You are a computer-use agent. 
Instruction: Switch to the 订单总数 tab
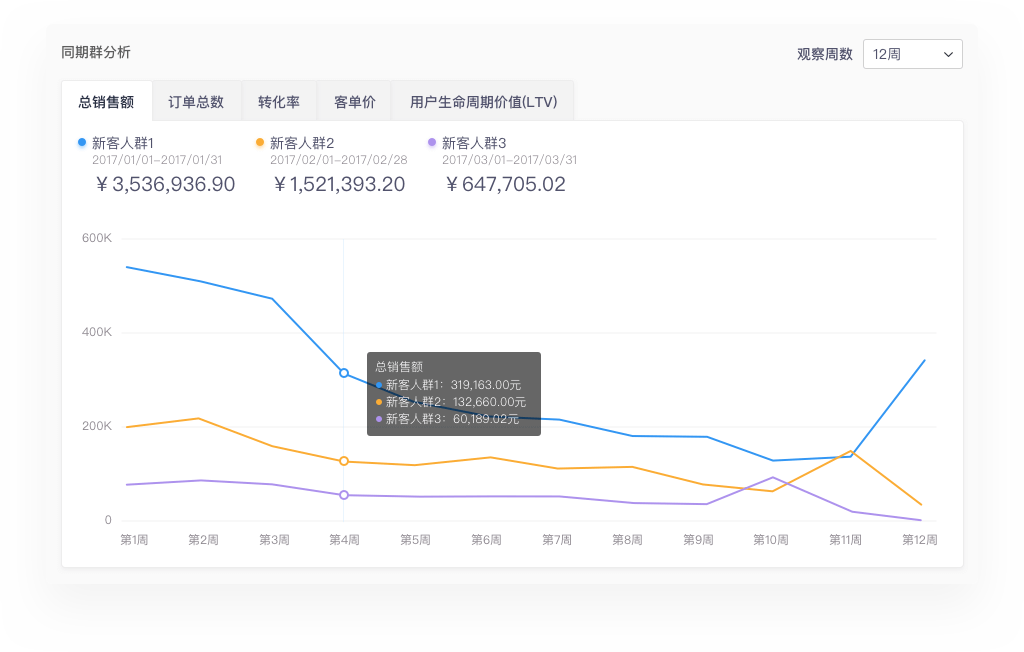[x=196, y=102]
